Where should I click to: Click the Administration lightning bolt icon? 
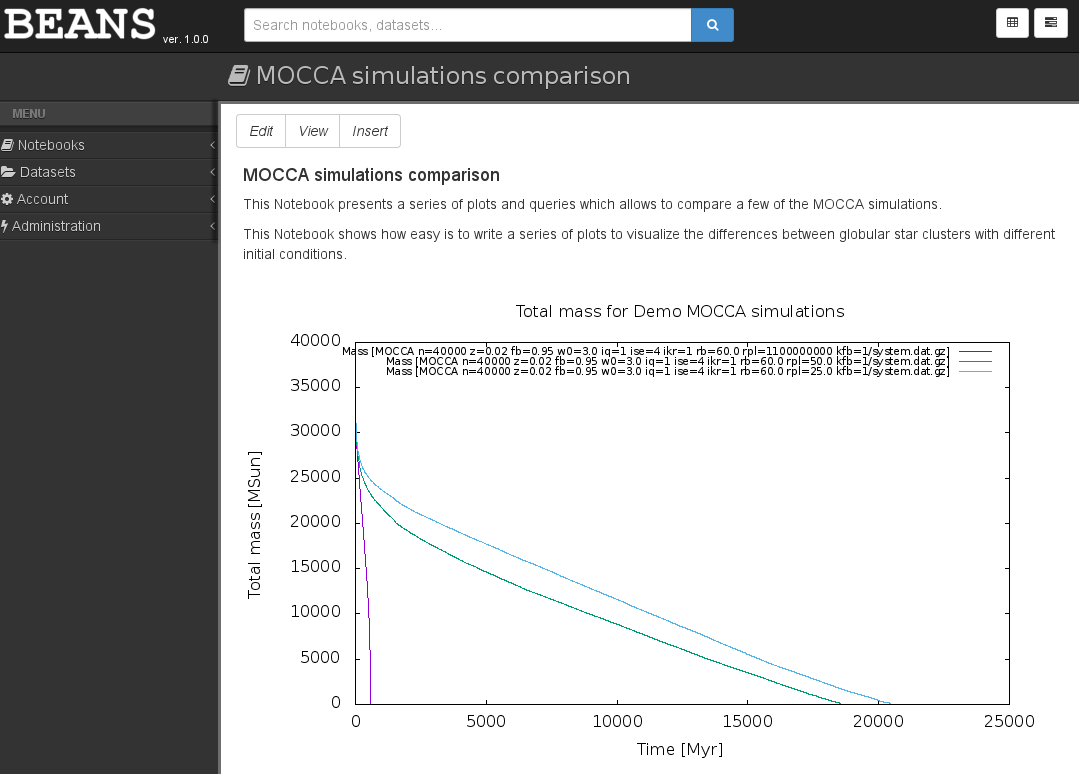(5, 226)
